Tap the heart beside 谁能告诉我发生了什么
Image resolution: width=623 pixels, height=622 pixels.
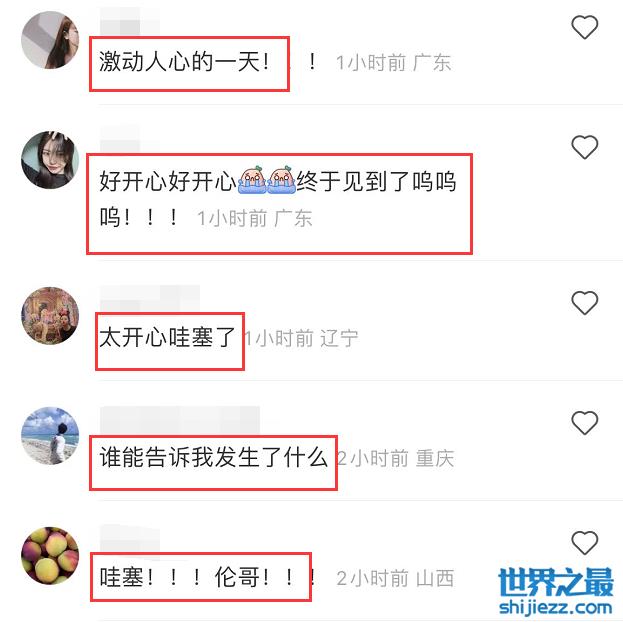[584, 422]
